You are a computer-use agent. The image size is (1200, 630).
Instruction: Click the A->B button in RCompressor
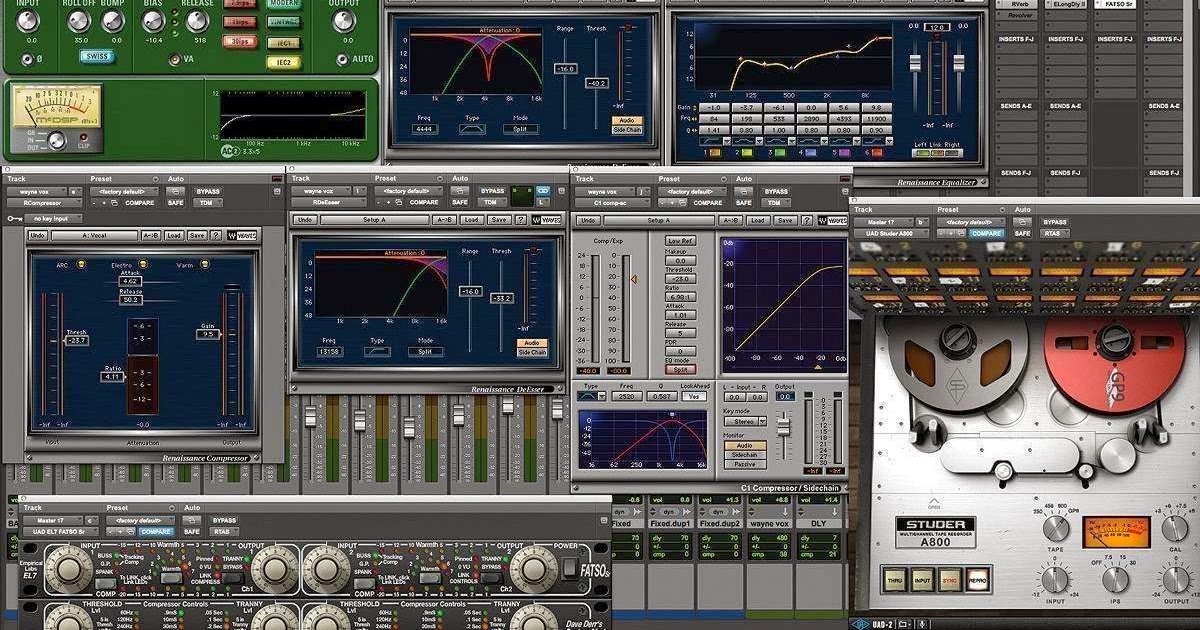point(150,236)
